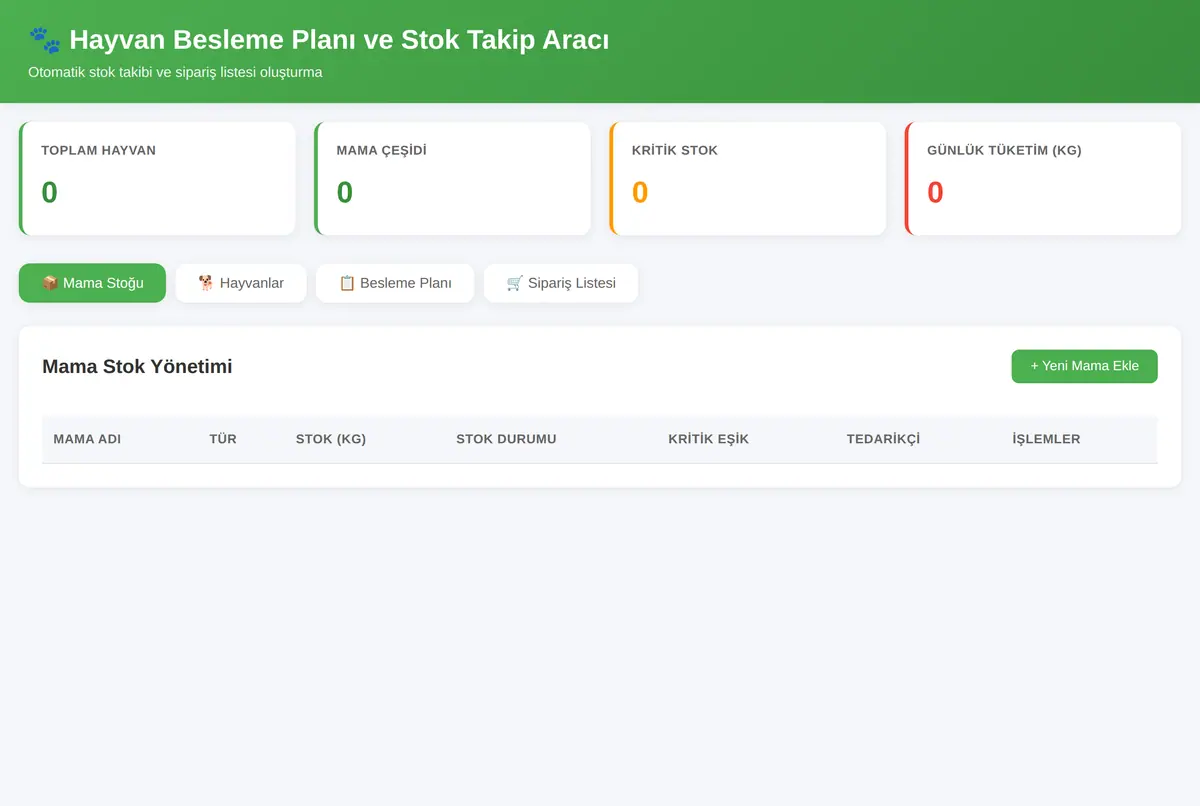Open the Besleme Planı tab
Image resolution: width=1200 pixels, height=806 pixels.
(395, 283)
